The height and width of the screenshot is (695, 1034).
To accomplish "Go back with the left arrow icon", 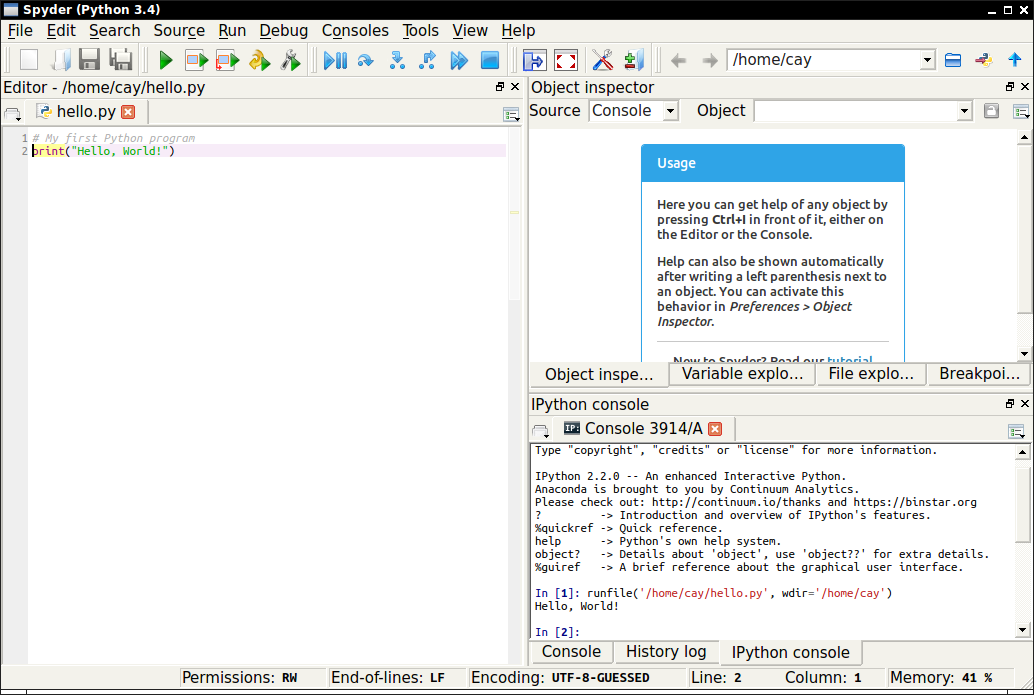I will pyautogui.click(x=678, y=61).
